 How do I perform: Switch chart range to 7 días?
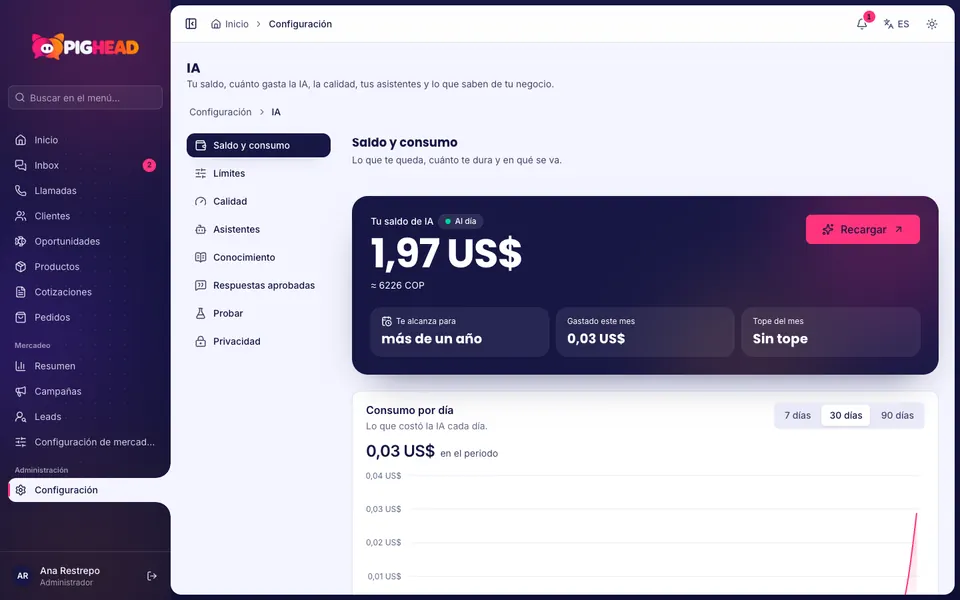coord(798,415)
